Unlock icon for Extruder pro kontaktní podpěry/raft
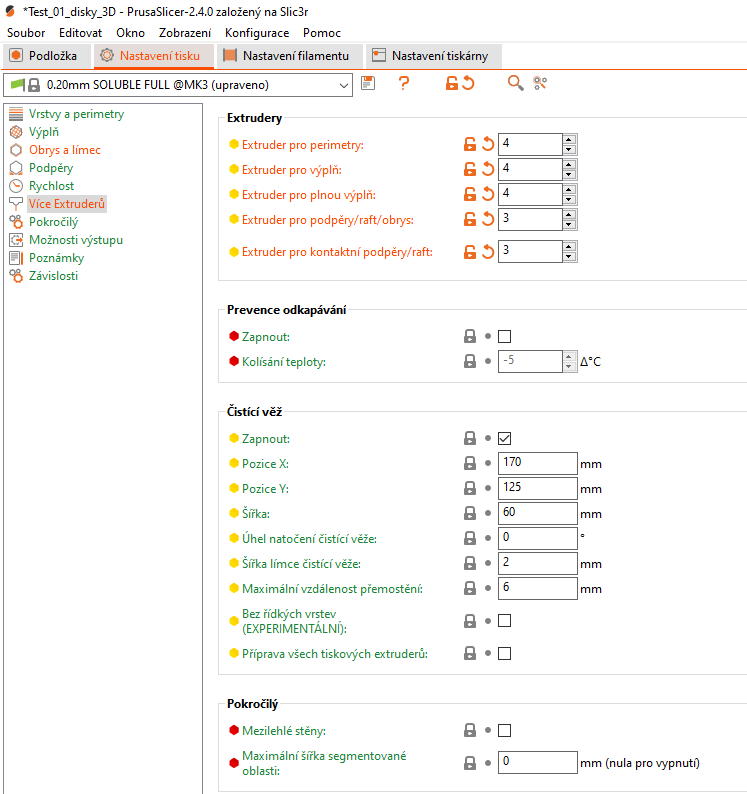Viewport: 747px width, 794px height. [469, 252]
